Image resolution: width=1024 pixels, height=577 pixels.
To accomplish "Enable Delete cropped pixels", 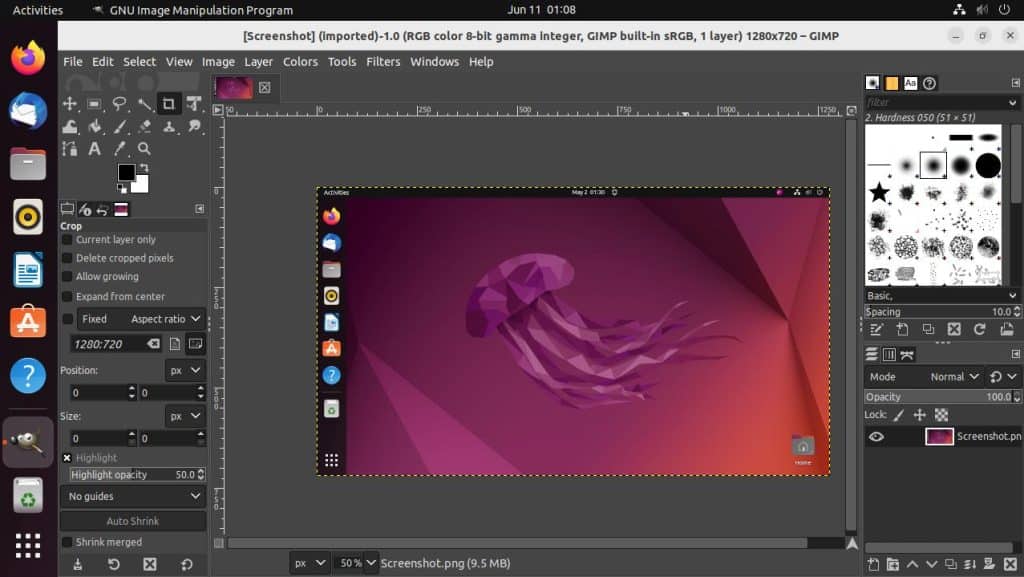I will [67, 258].
